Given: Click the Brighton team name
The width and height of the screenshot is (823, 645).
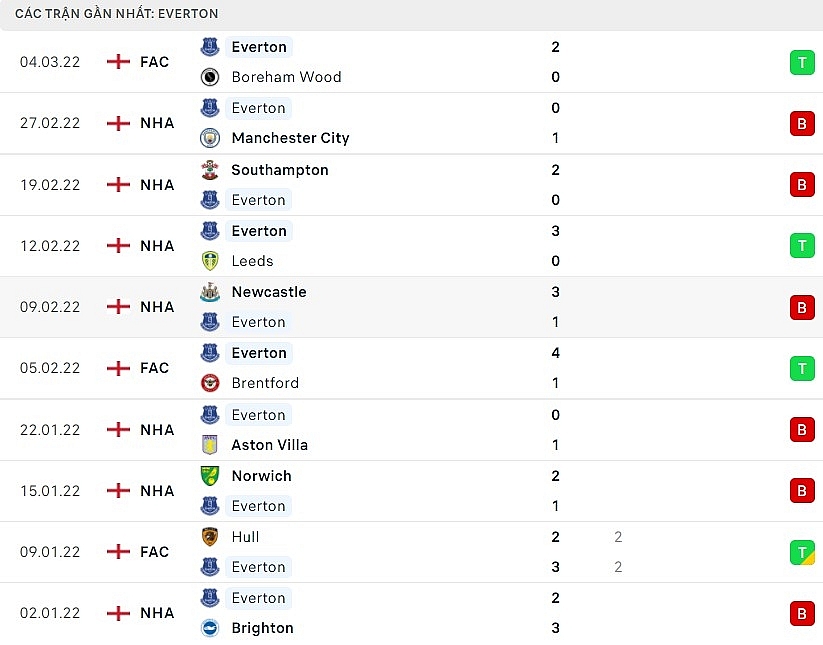Looking at the screenshot, I should 262,628.
